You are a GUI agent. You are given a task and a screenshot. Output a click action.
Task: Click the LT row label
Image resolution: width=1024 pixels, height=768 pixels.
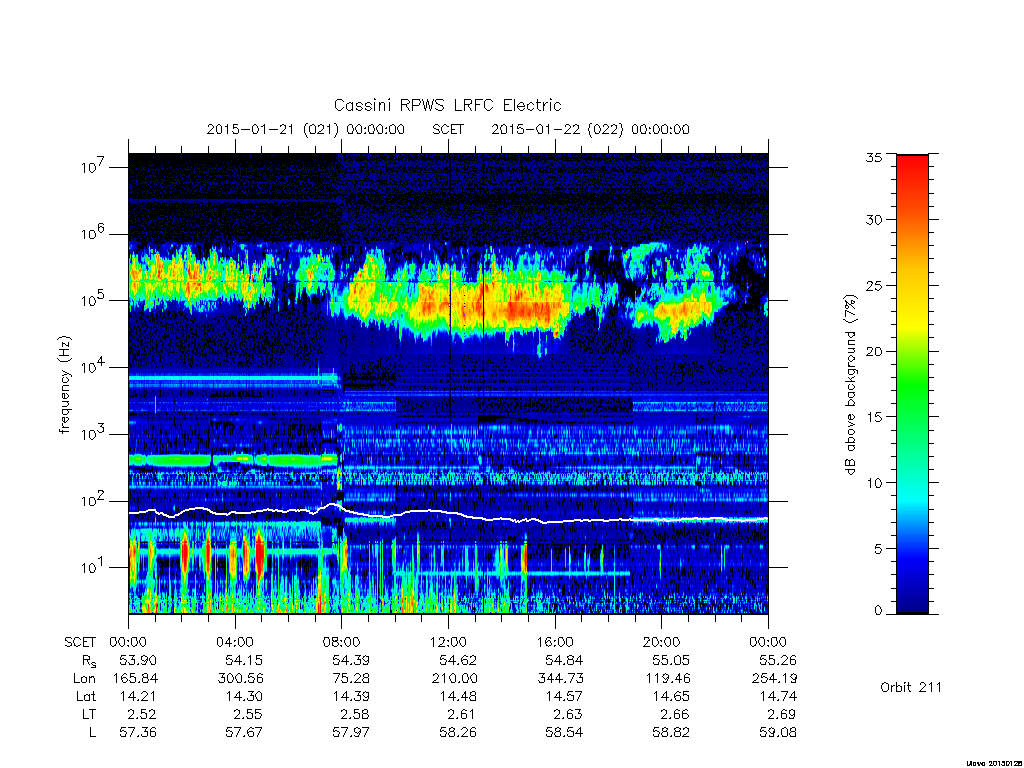[x=88, y=714]
